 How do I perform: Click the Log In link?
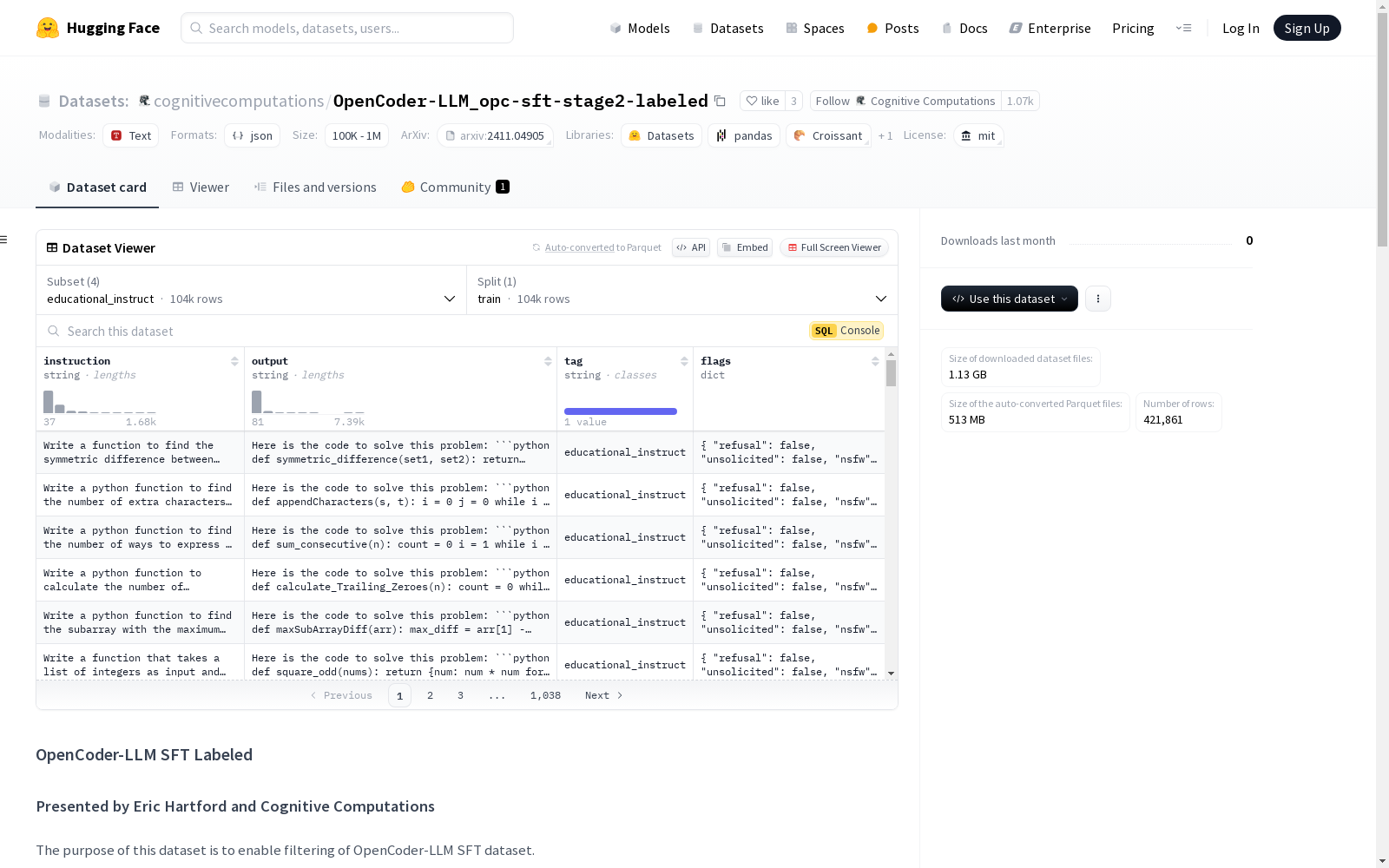pos(1241,28)
